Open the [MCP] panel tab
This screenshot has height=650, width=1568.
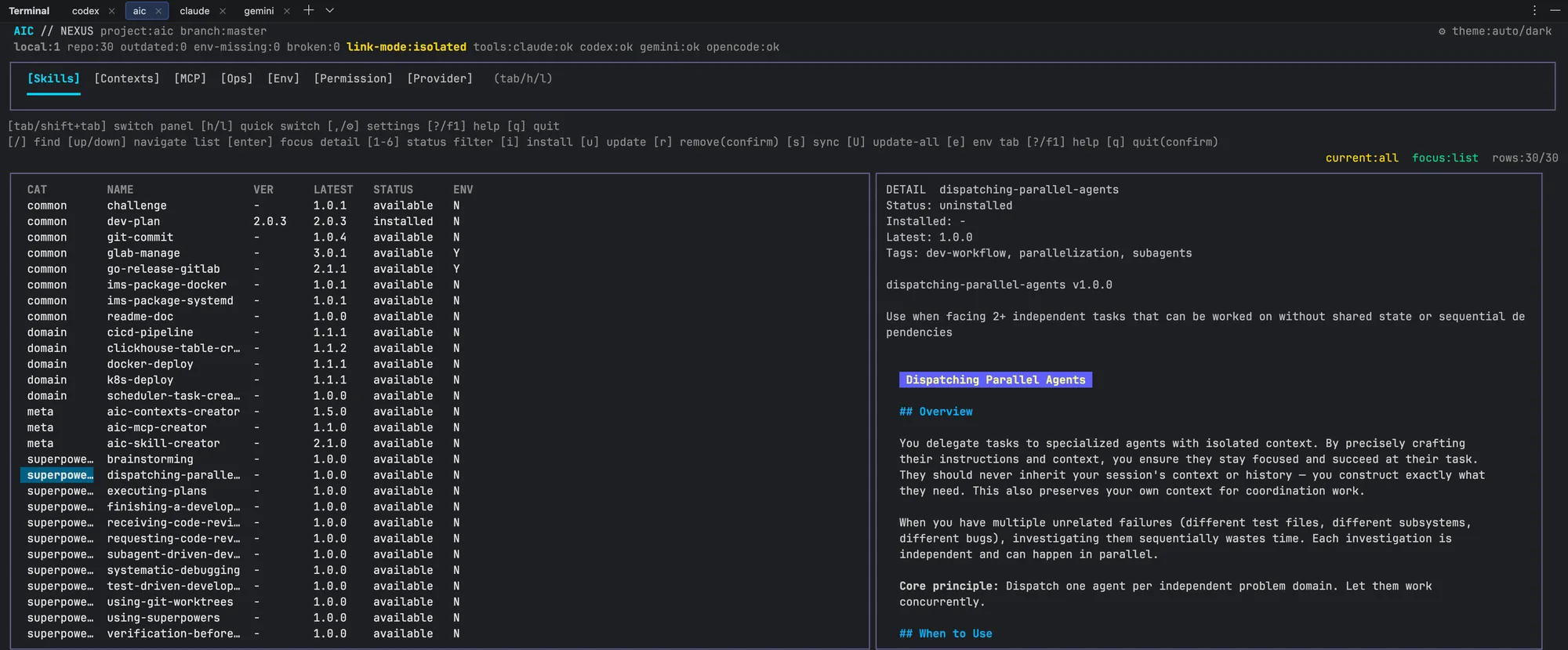click(191, 78)
